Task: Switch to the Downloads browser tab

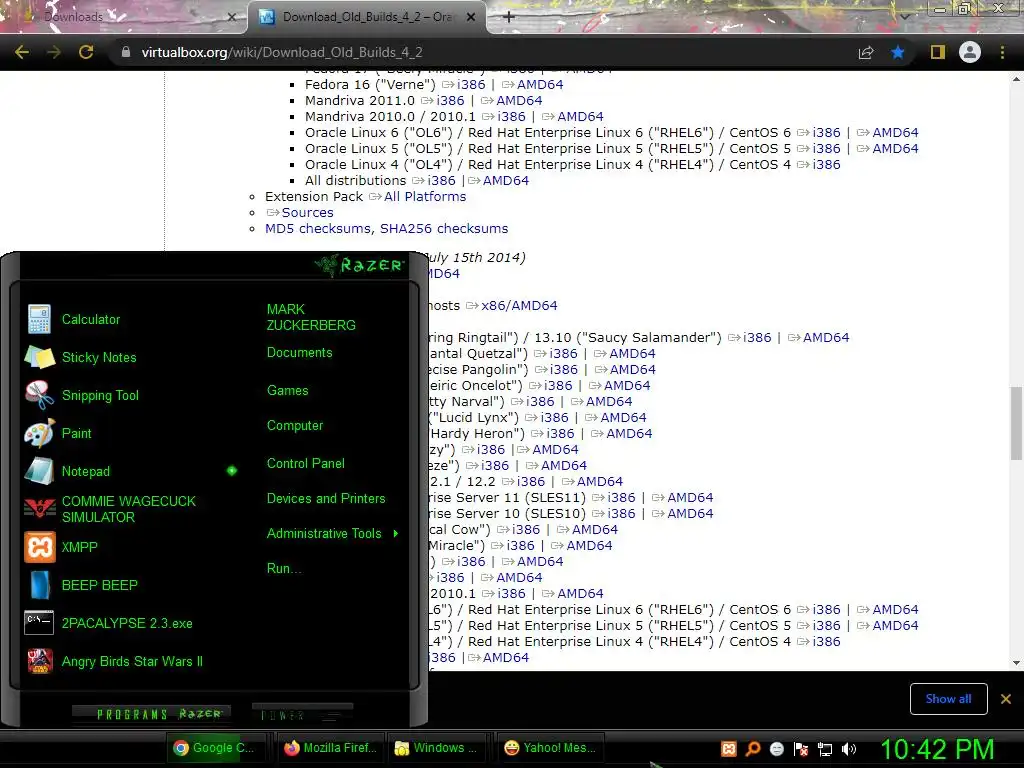Action: 124,17
